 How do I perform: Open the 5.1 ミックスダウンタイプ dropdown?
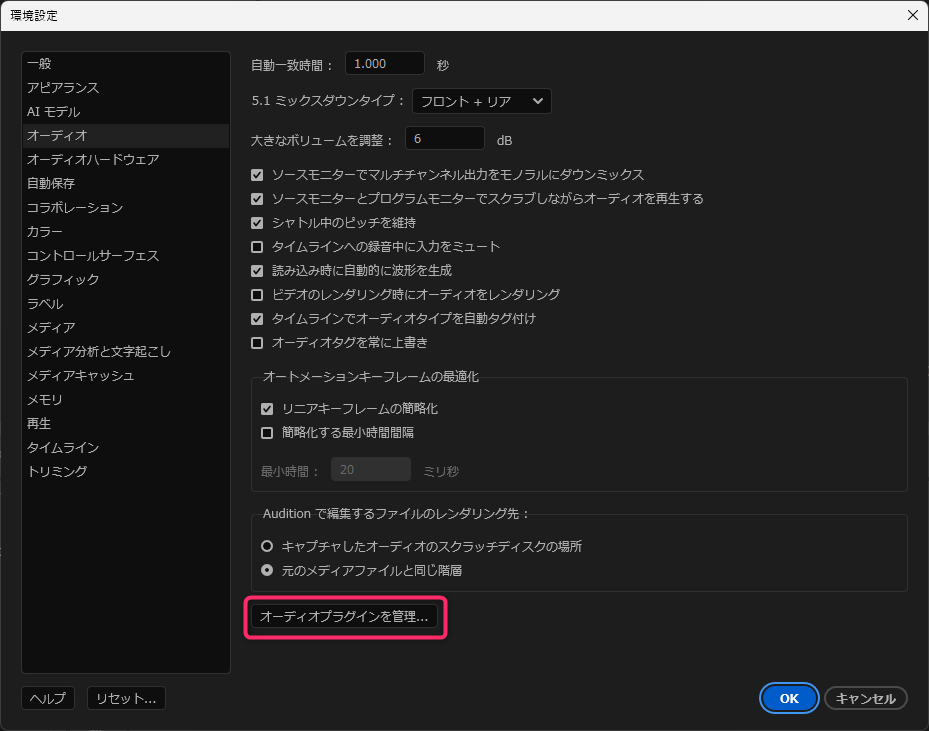[x=481, y=101]
